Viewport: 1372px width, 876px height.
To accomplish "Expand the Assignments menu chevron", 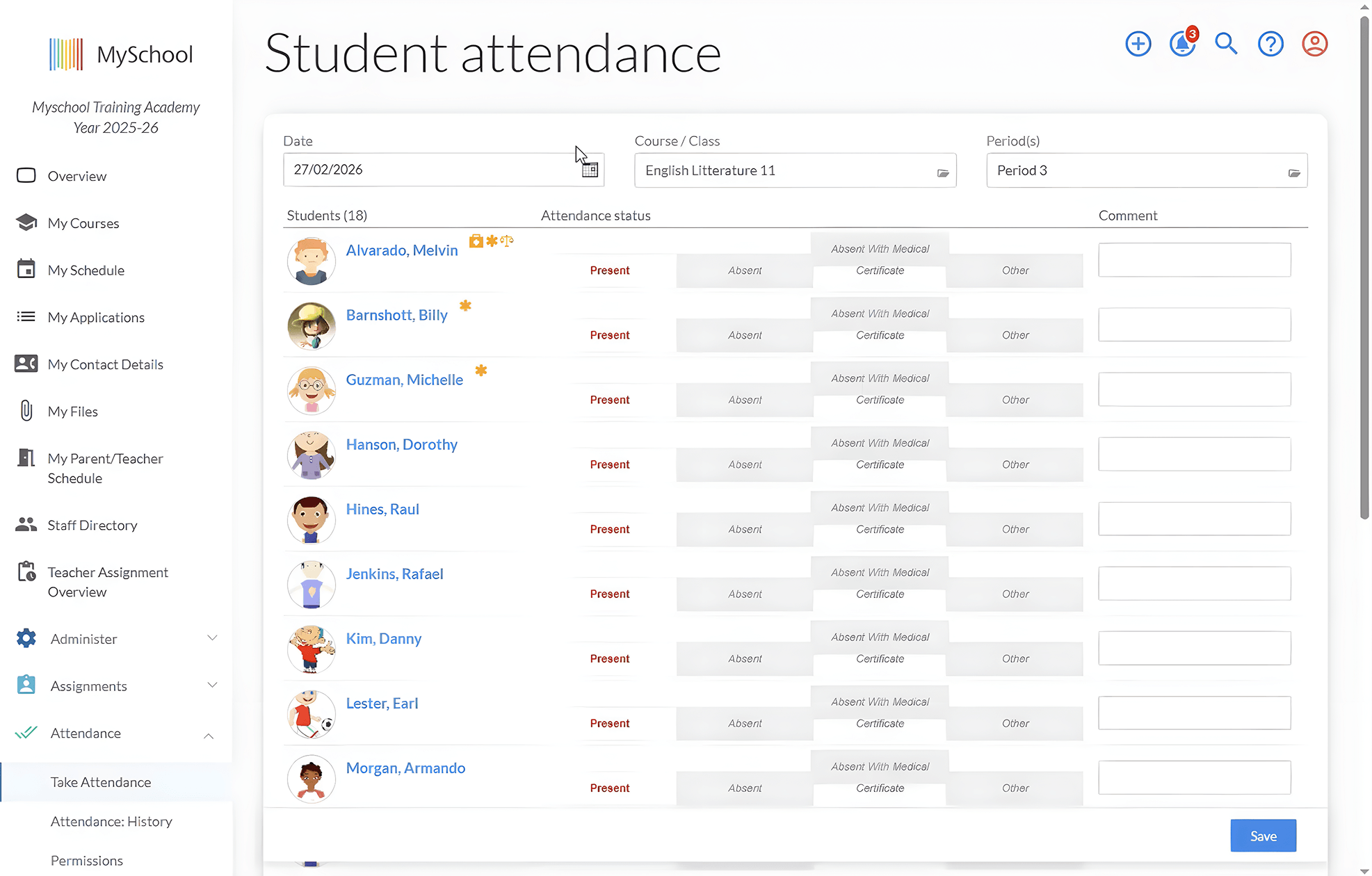I will click(x=212, y=685).
